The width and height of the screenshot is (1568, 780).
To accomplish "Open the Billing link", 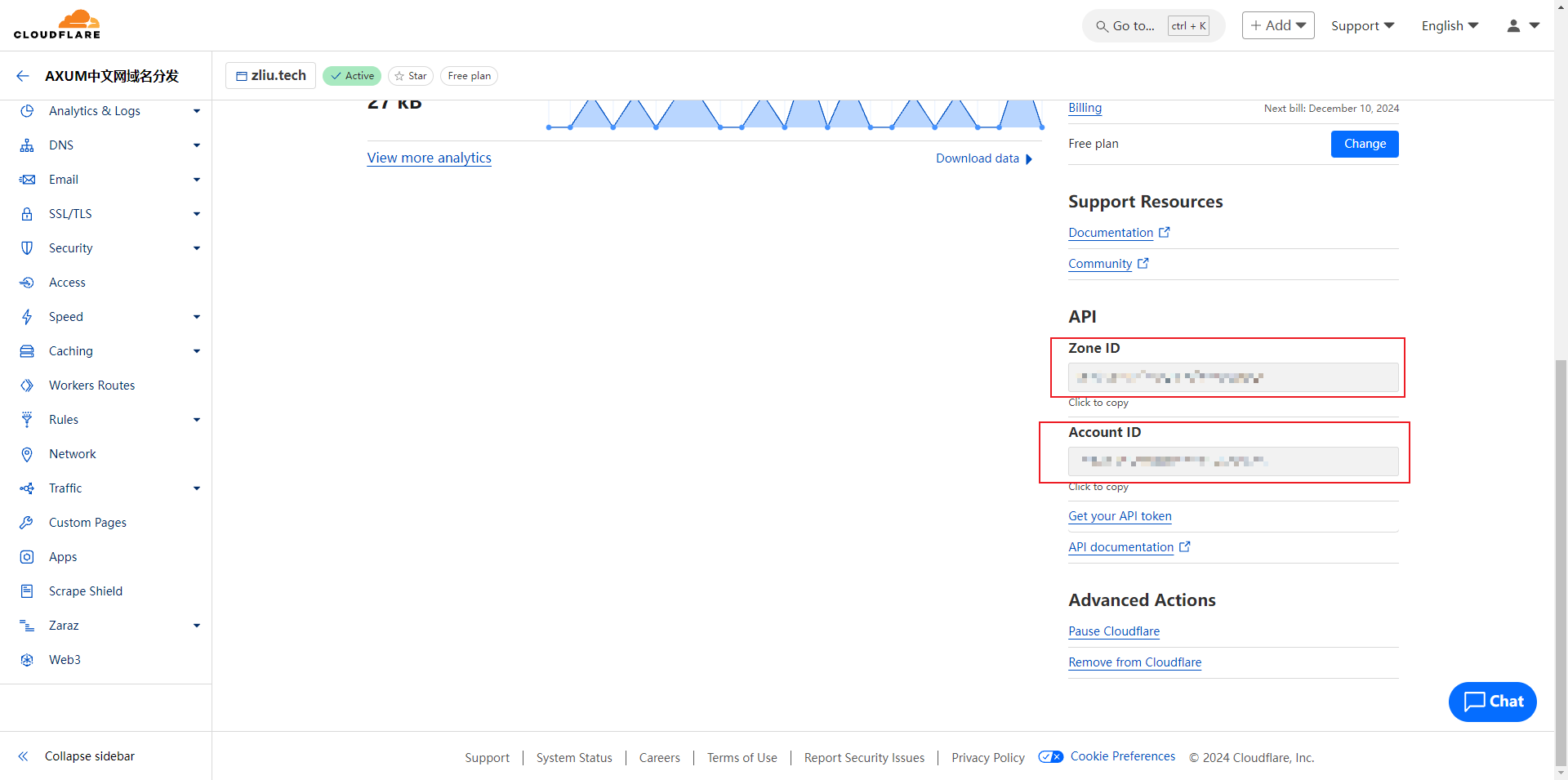I will 1085,108.
